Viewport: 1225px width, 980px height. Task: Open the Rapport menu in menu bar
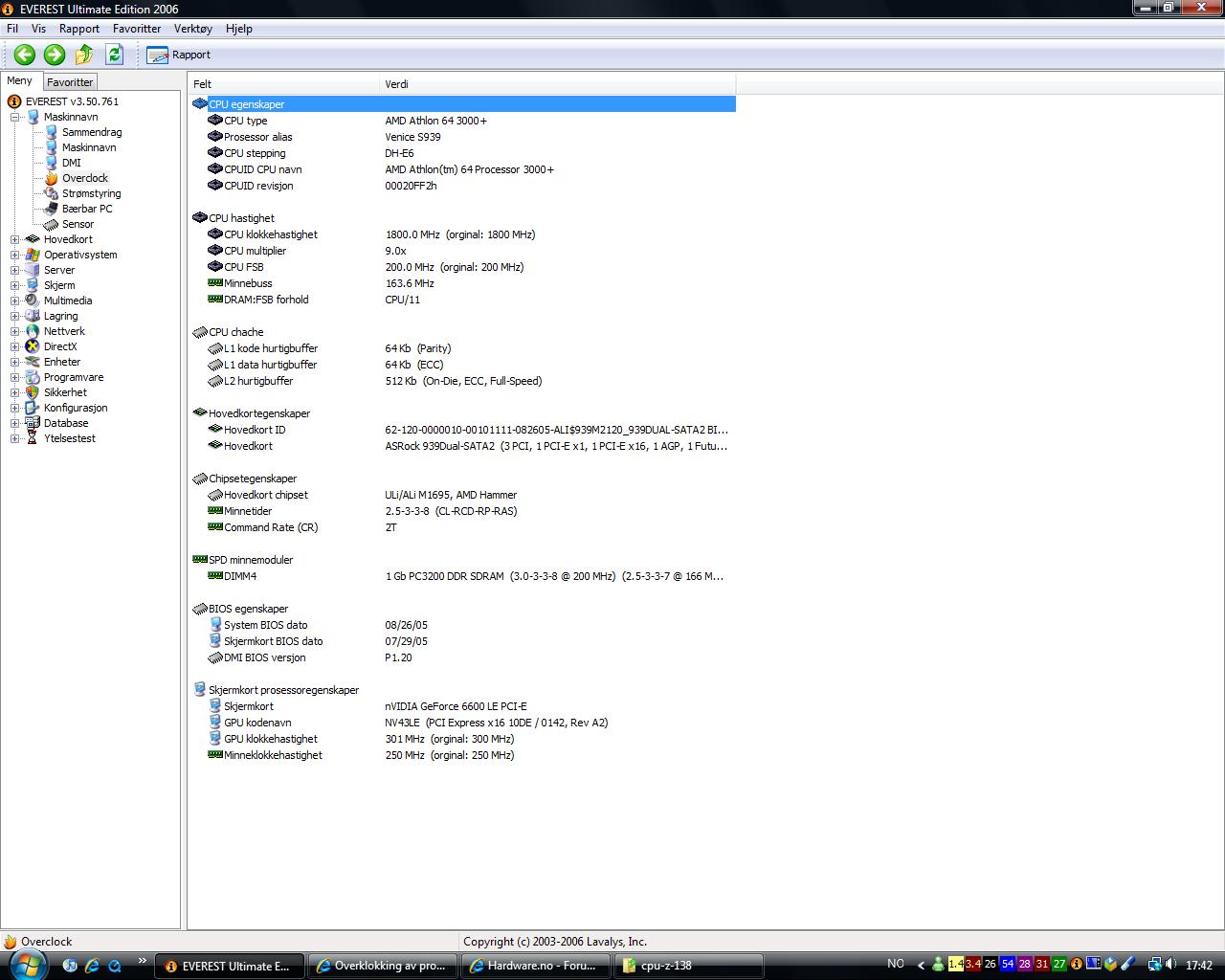79,29
